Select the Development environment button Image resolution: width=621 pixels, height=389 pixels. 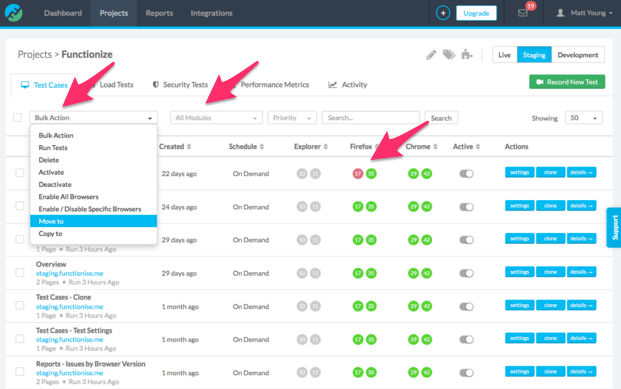578,55
